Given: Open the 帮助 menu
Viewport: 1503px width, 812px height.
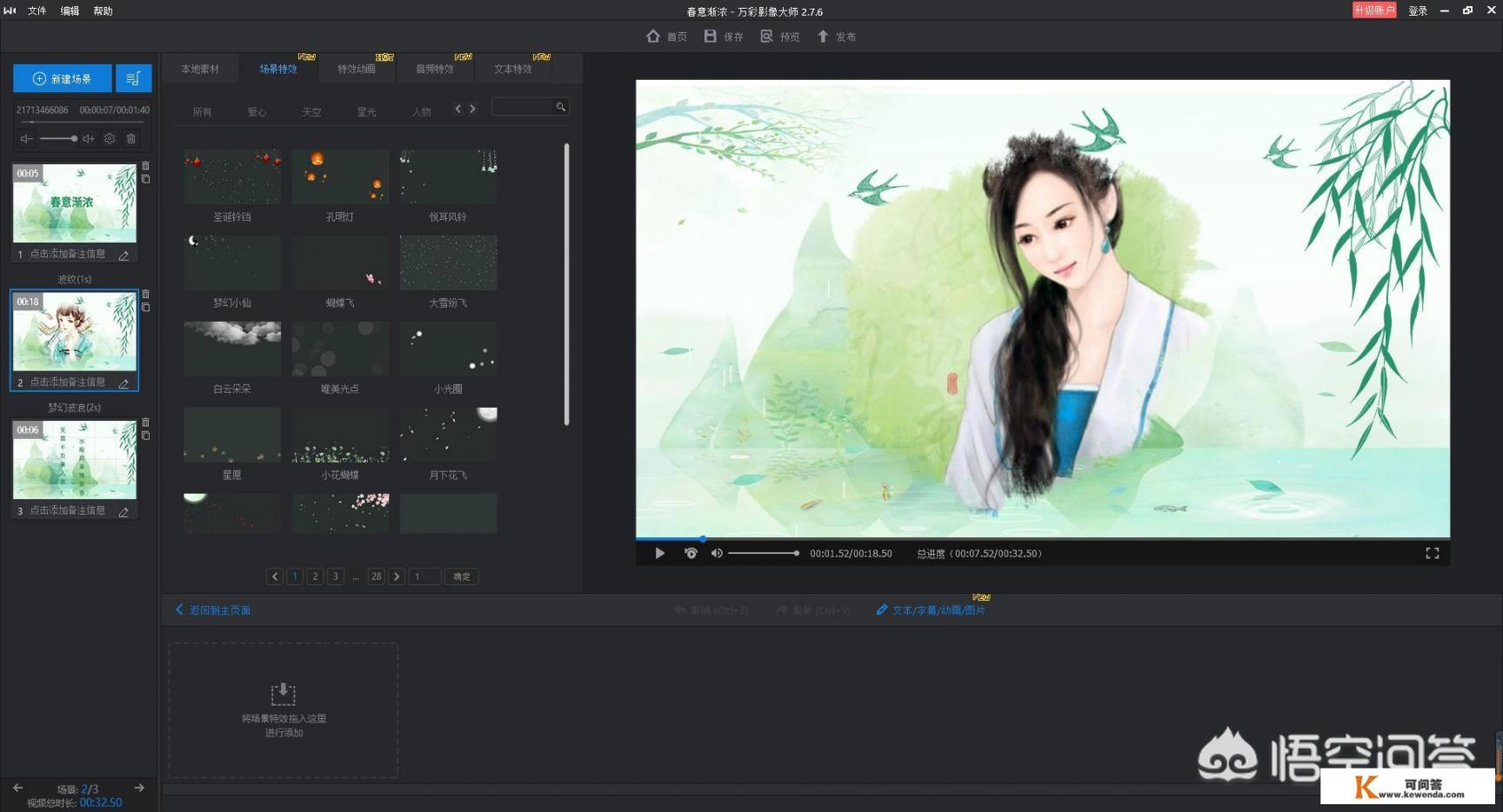Looking at the screenshot, I should point(103,11).
